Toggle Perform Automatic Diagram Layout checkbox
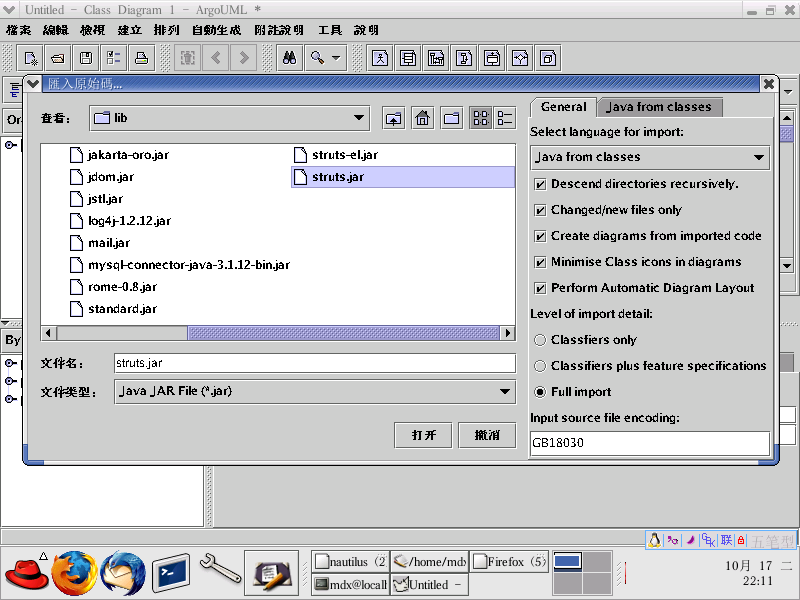This screenshot has width=800, height=600. point(540,288)
